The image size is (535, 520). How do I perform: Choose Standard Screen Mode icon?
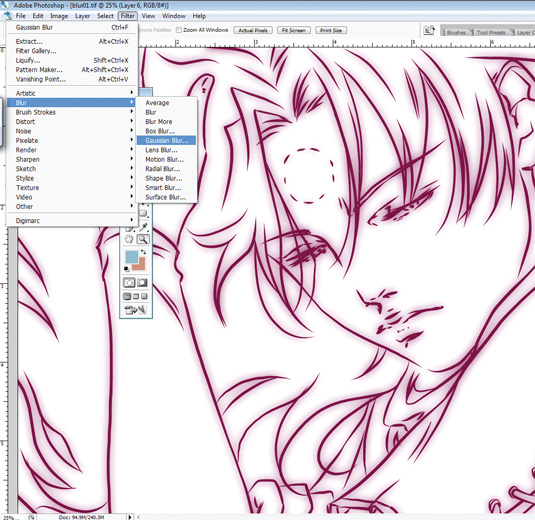pyautogui.click(x=127, y=296)
